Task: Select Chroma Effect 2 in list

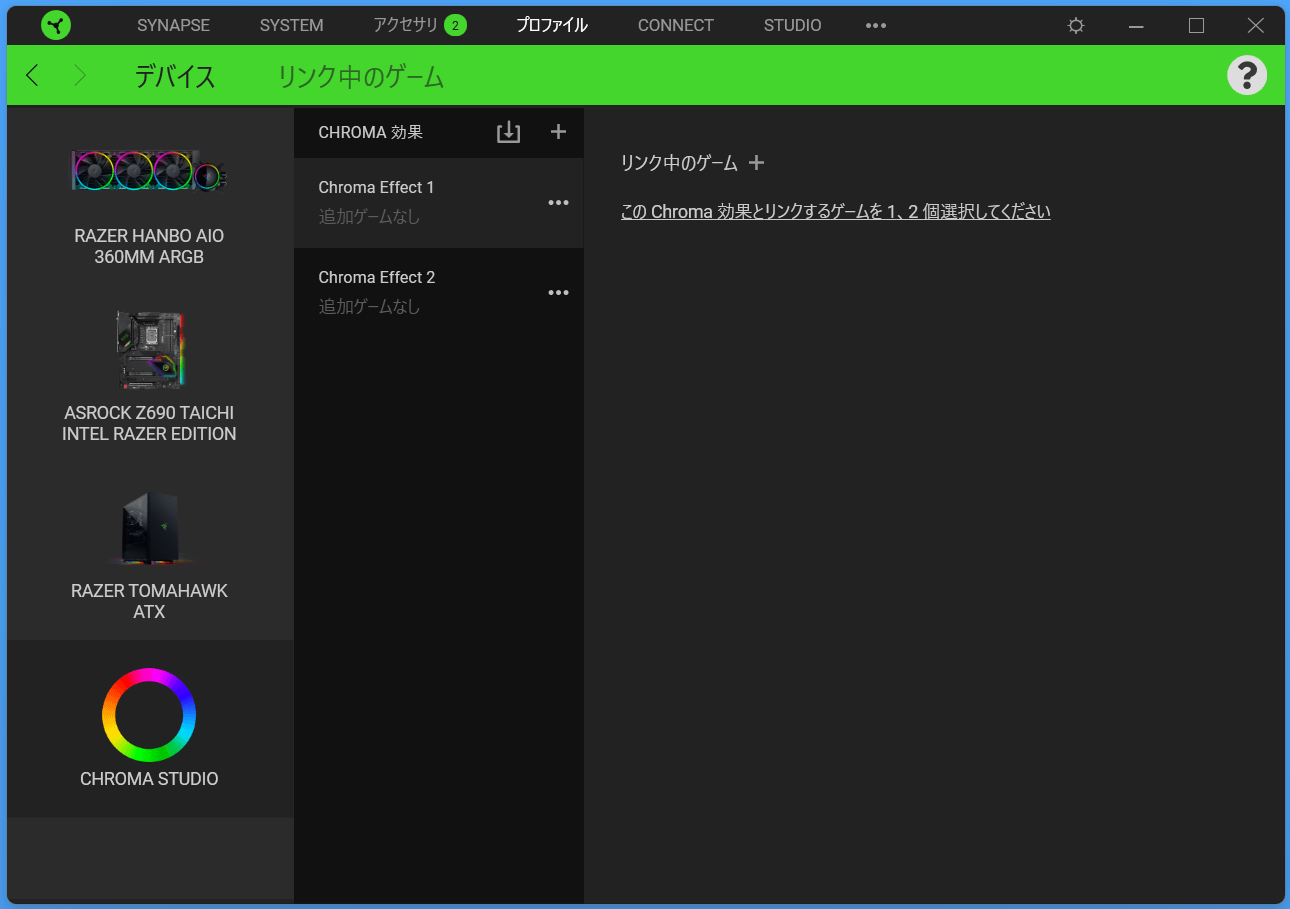Action: click(438, 293)
